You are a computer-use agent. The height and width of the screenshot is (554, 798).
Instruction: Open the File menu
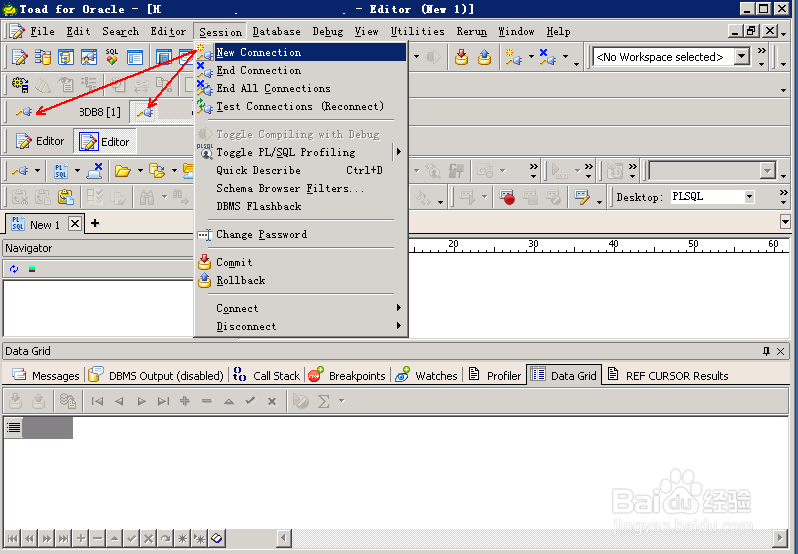point(42,32)
